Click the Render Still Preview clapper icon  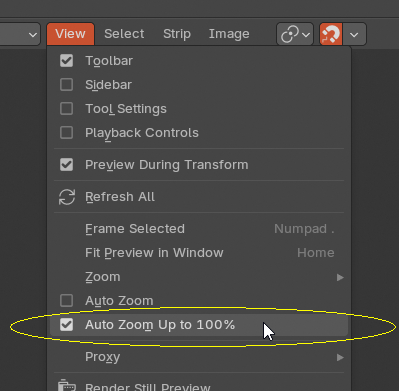click(67, 386)
